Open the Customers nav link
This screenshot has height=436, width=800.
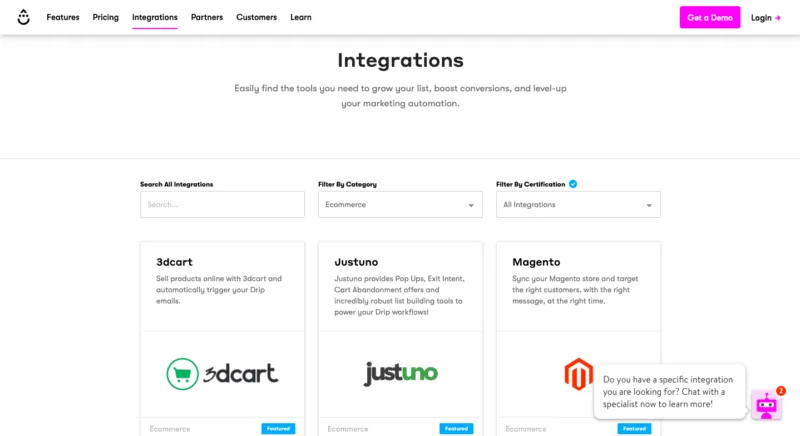(256, 17)
